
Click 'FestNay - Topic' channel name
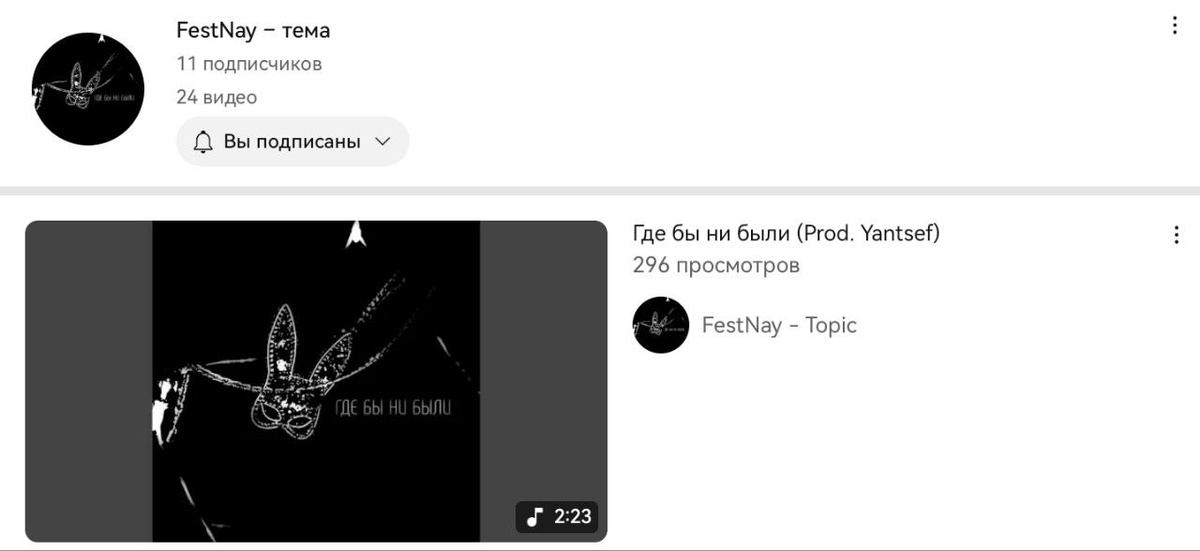[779, 325]
